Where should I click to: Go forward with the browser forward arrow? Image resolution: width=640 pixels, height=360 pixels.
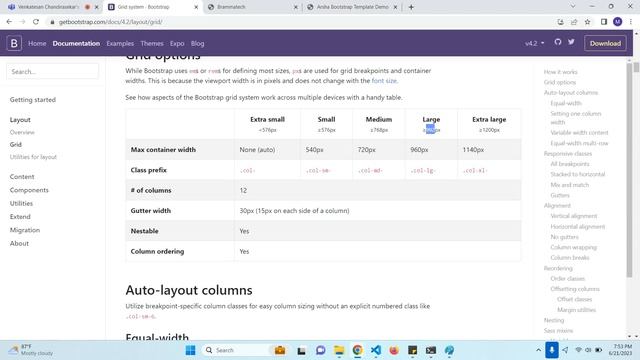tap(22, 22)
